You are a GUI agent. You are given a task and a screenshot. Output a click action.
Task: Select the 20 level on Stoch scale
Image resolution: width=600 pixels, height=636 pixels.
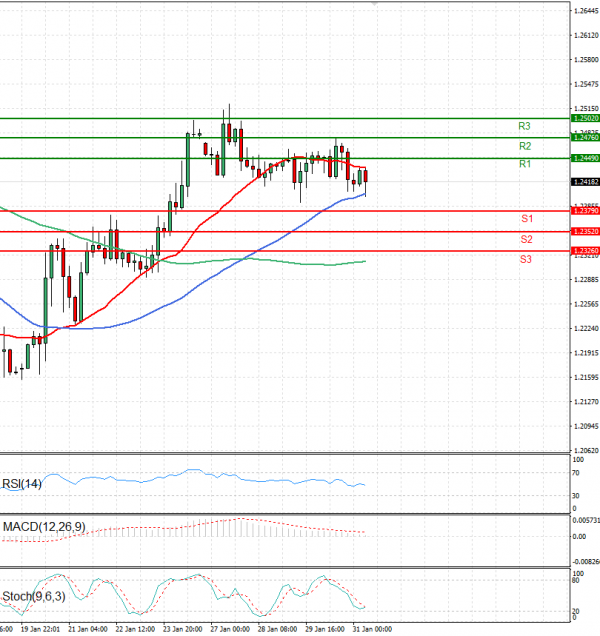576,611
